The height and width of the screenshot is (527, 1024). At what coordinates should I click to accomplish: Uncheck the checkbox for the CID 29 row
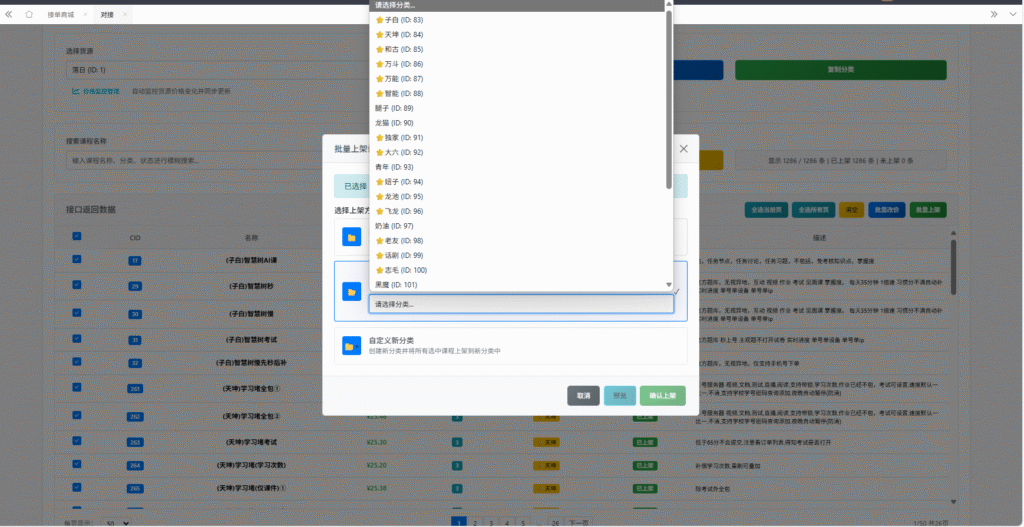[76, 286]
